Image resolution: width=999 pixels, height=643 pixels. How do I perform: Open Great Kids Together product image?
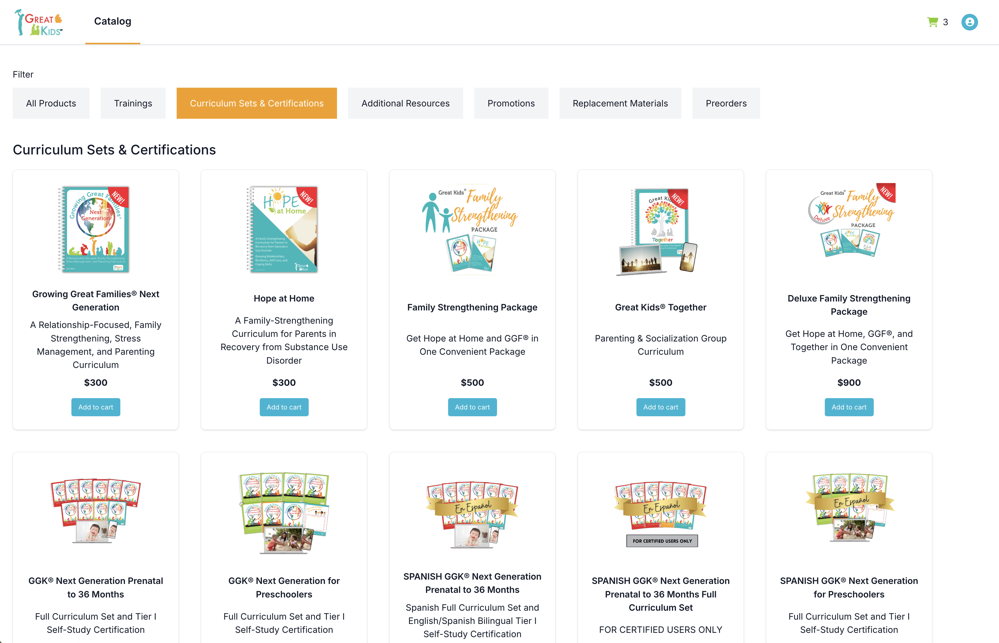pos(658,231)
